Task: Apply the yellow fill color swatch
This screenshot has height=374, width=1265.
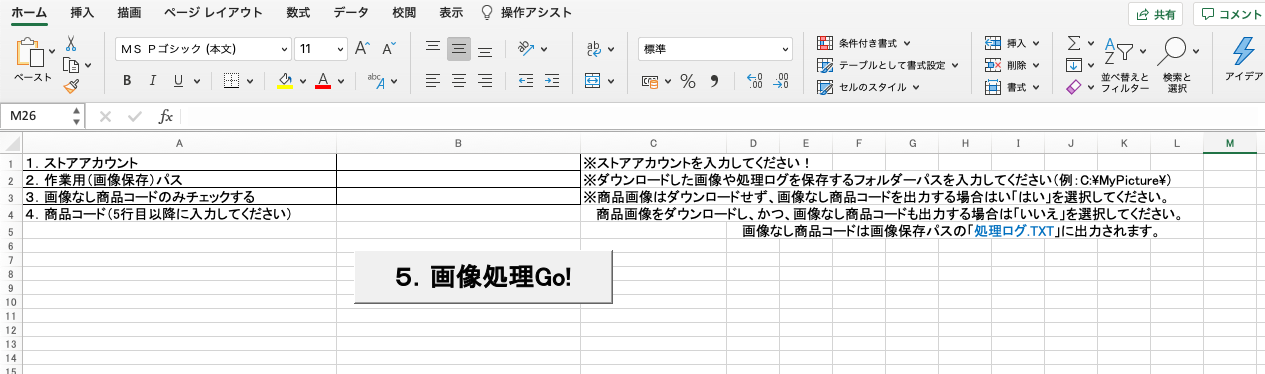Action: pos(285,81)
